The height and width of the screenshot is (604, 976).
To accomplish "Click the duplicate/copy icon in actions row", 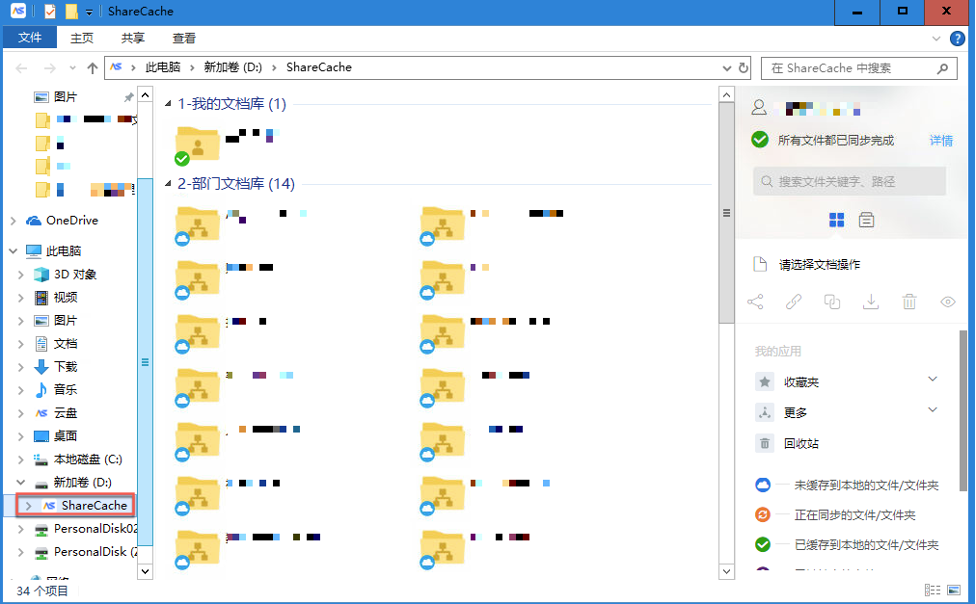I will coord(832,301).
